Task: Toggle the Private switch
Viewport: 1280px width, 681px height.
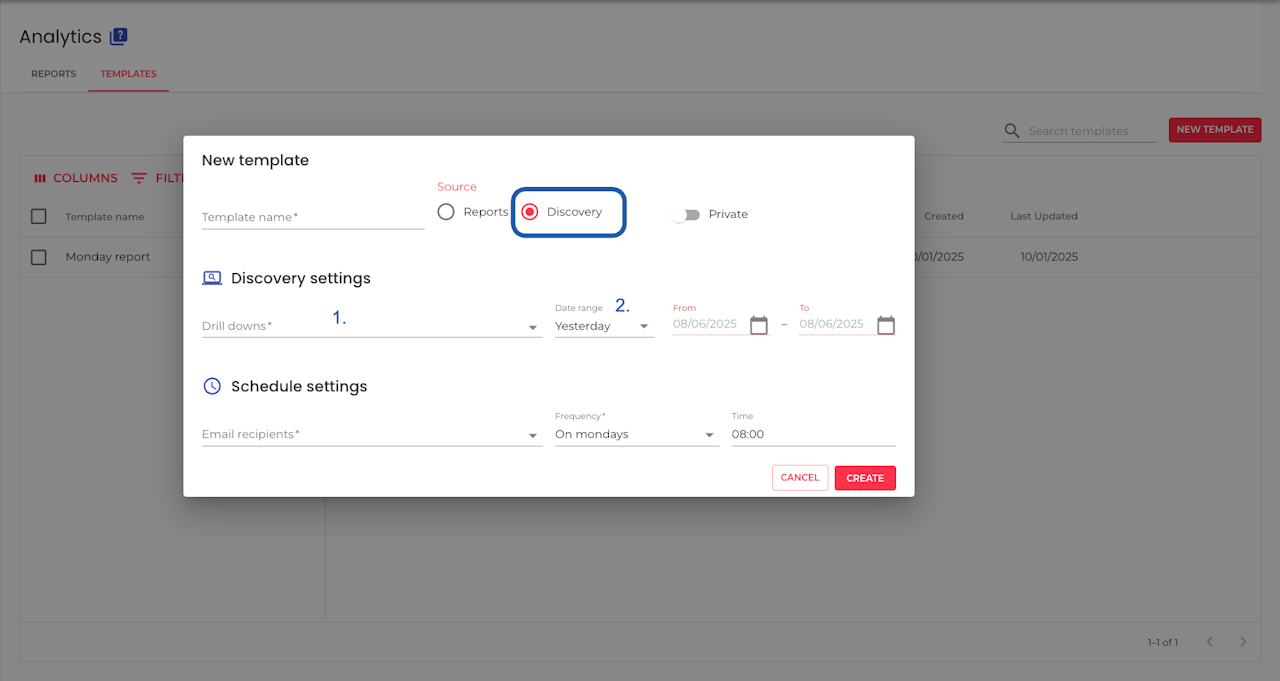Action: click(x=685, y=215)
